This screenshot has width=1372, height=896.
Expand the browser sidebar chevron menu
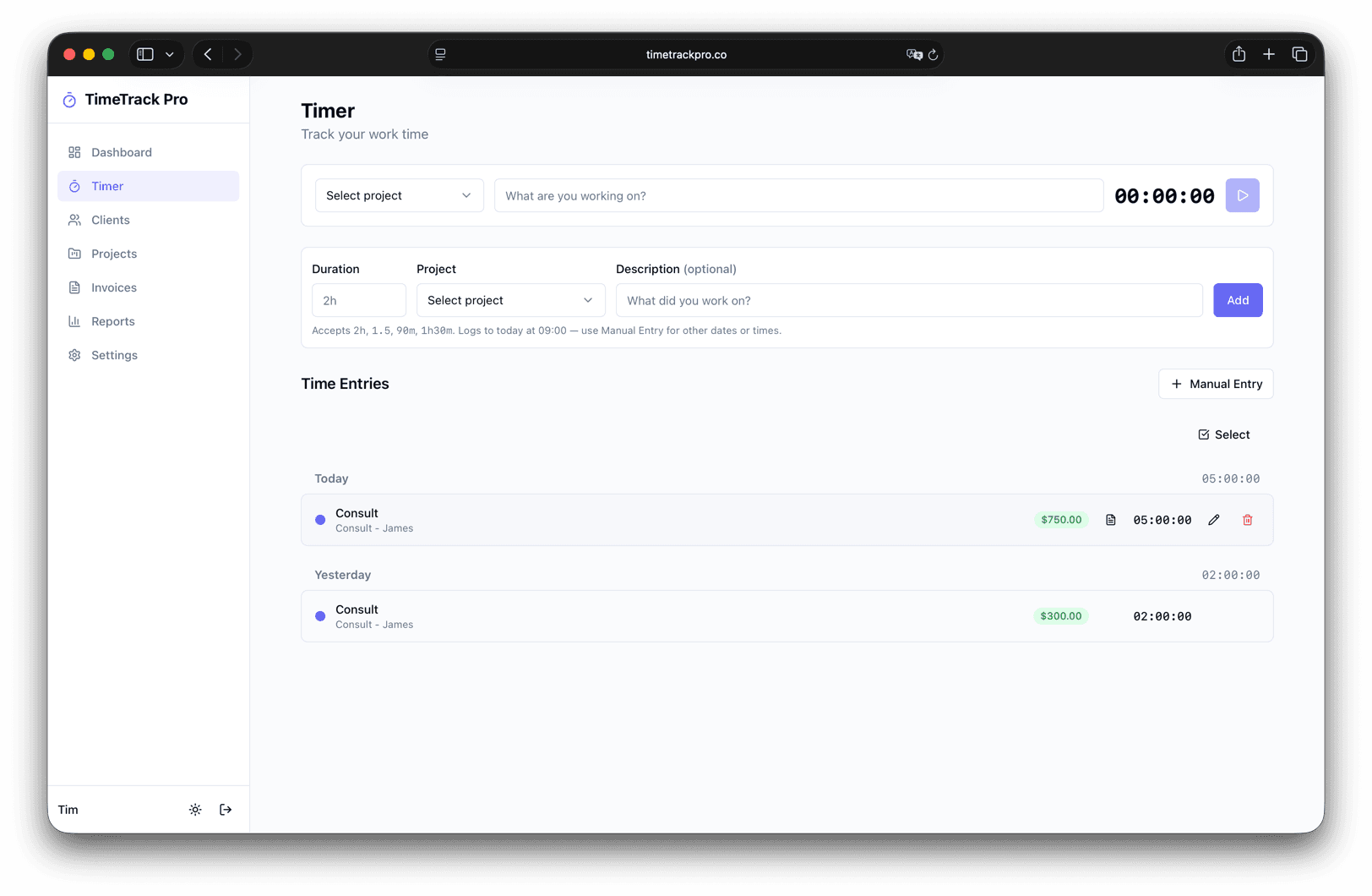[170, 54]
